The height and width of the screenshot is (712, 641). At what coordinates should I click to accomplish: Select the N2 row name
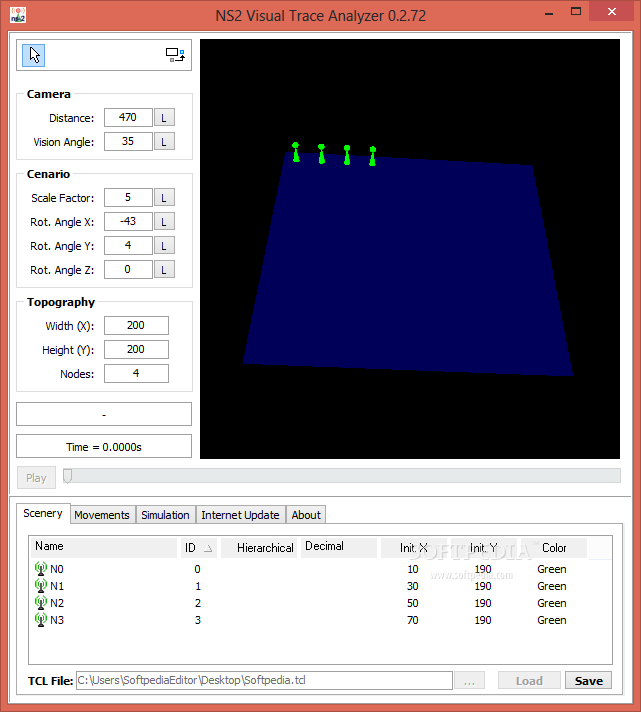(x=57, y=603)
